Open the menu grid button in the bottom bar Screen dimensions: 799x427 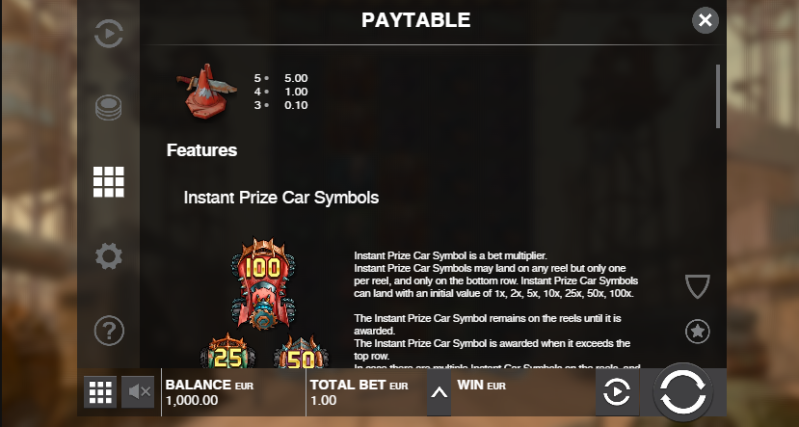[x=100, y=392]
